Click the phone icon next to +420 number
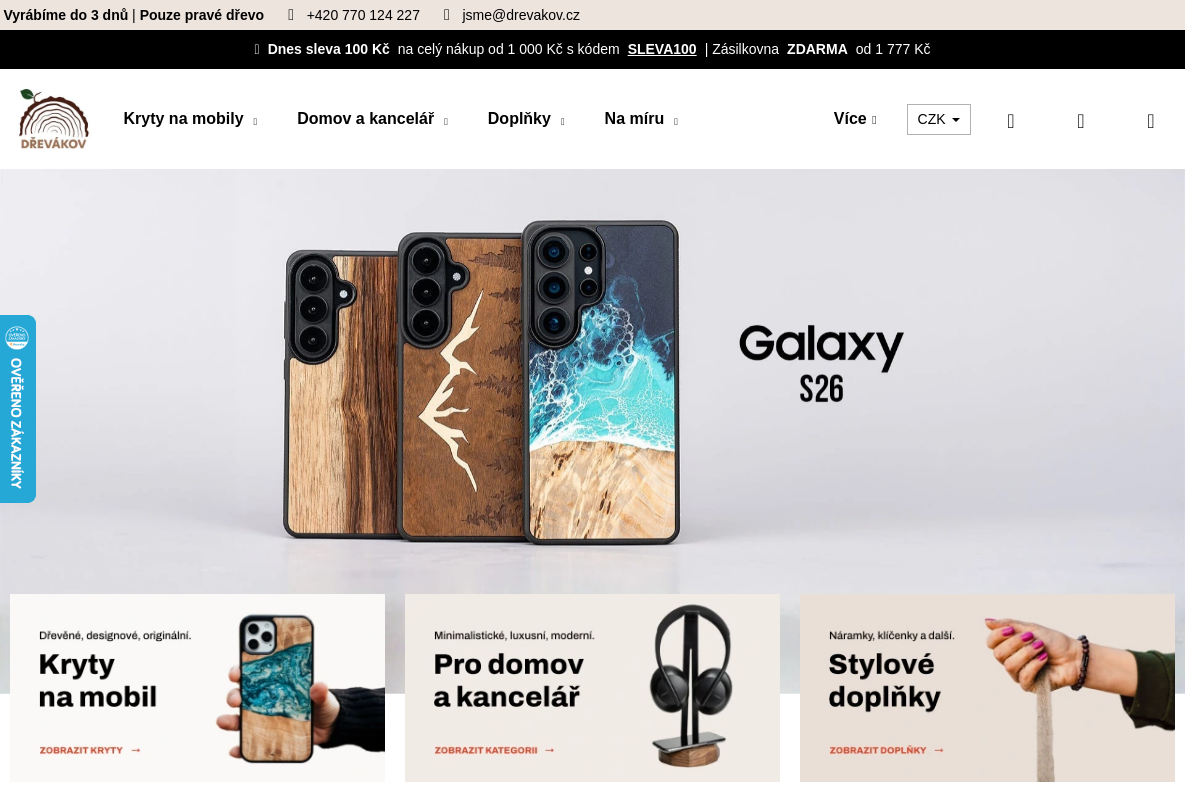This screenshot has height=800, width=1200. 291,15
